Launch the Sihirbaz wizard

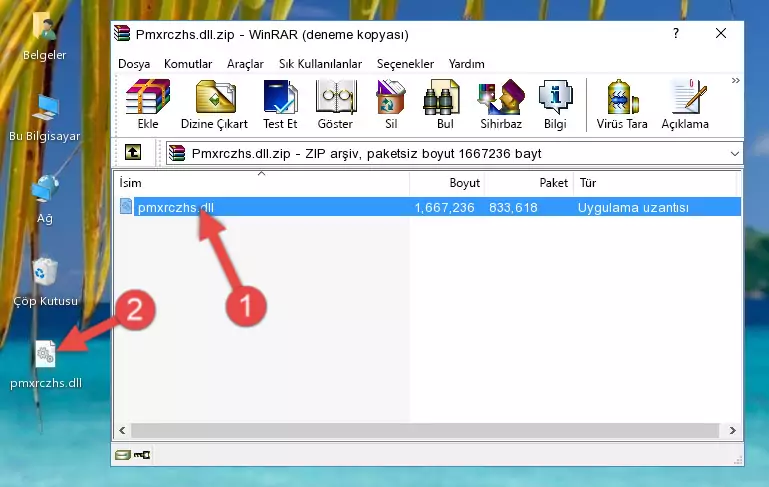coord(501,104)
